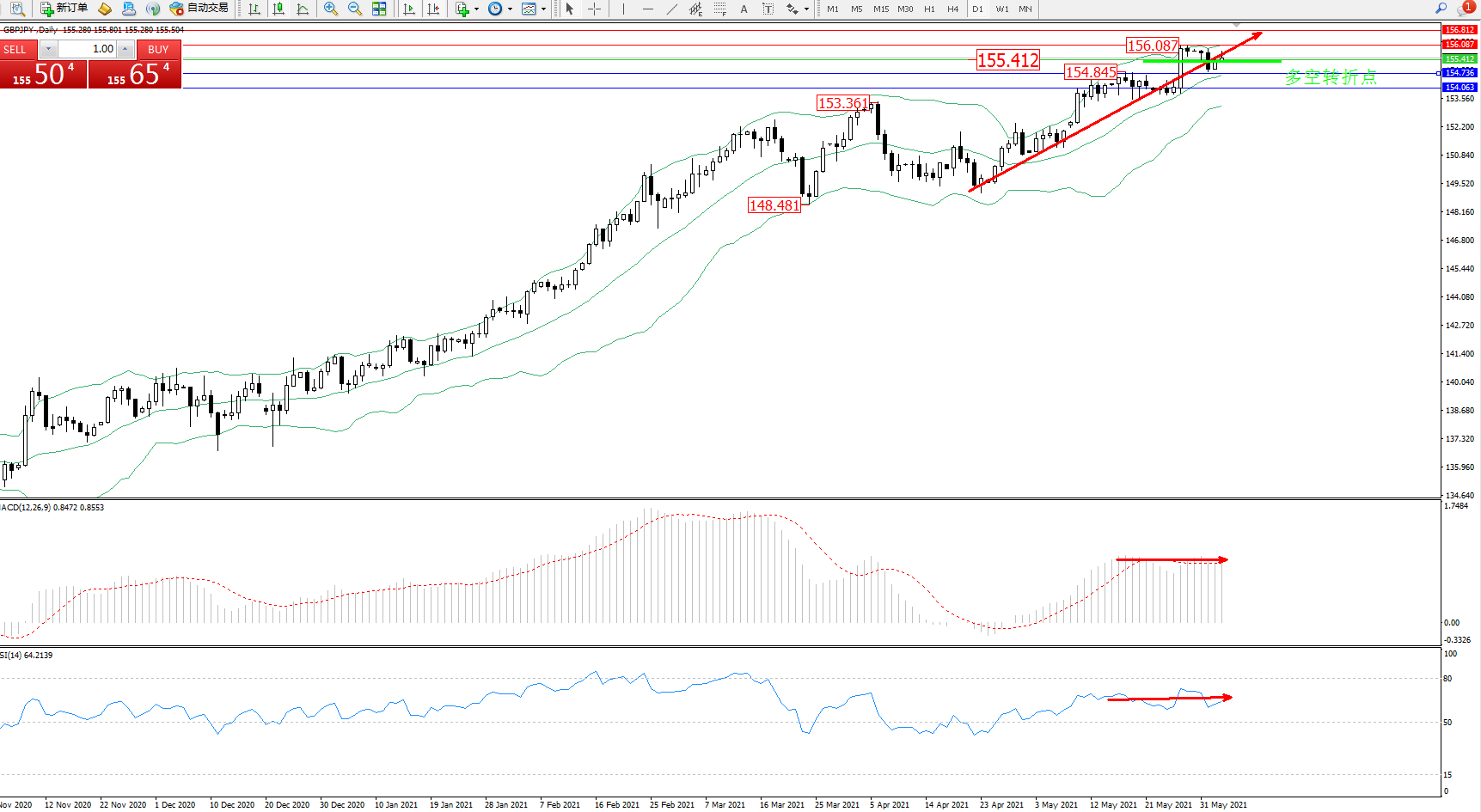Switch to the H4 timeframe

point(952,9)
